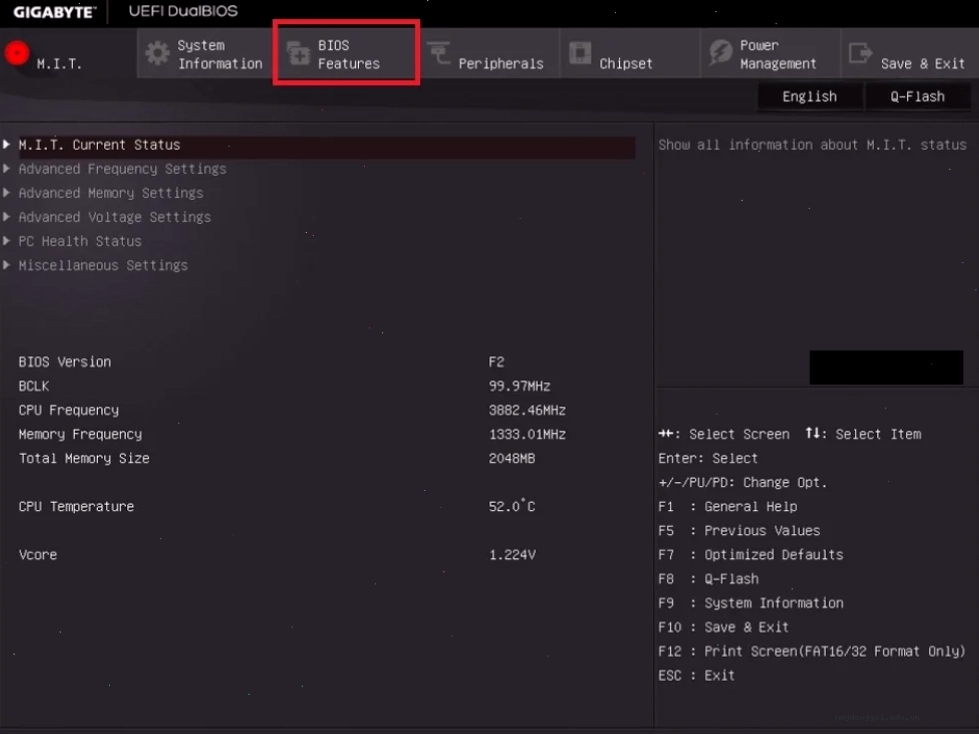
Task: Switch to Save & Exit tab
Action: 910,54
